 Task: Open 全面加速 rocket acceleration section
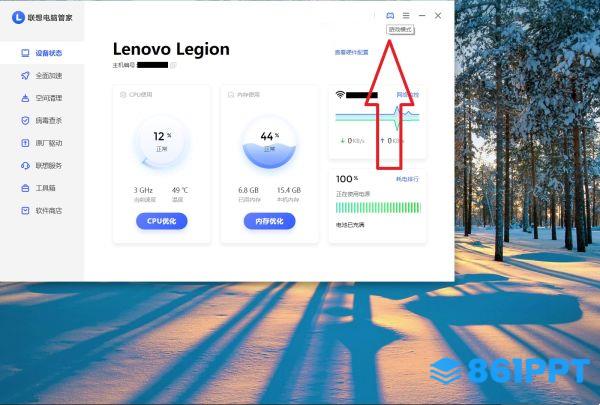pos(42,75)
